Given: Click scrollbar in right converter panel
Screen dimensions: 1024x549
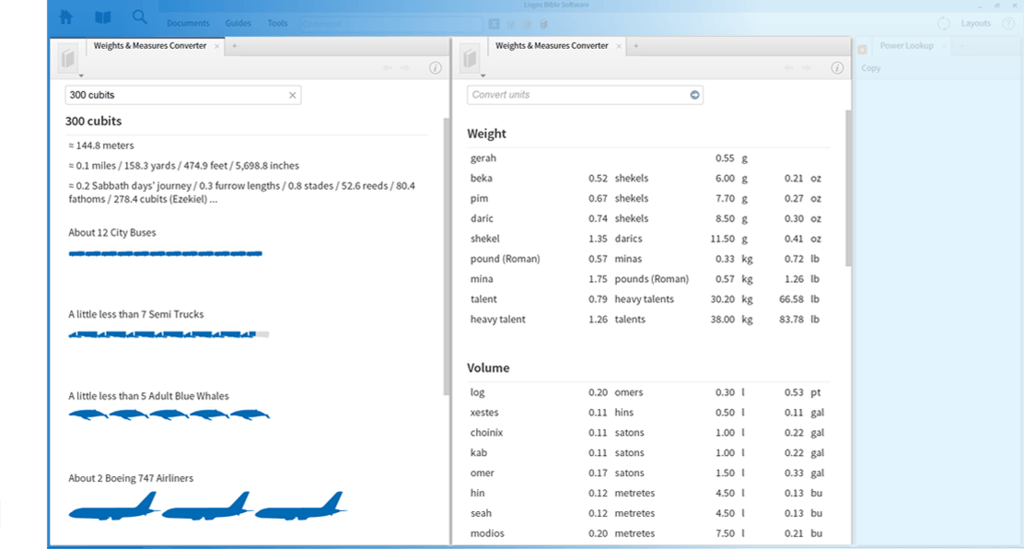Looking at the screenshot, I should [x=848, y=188].
